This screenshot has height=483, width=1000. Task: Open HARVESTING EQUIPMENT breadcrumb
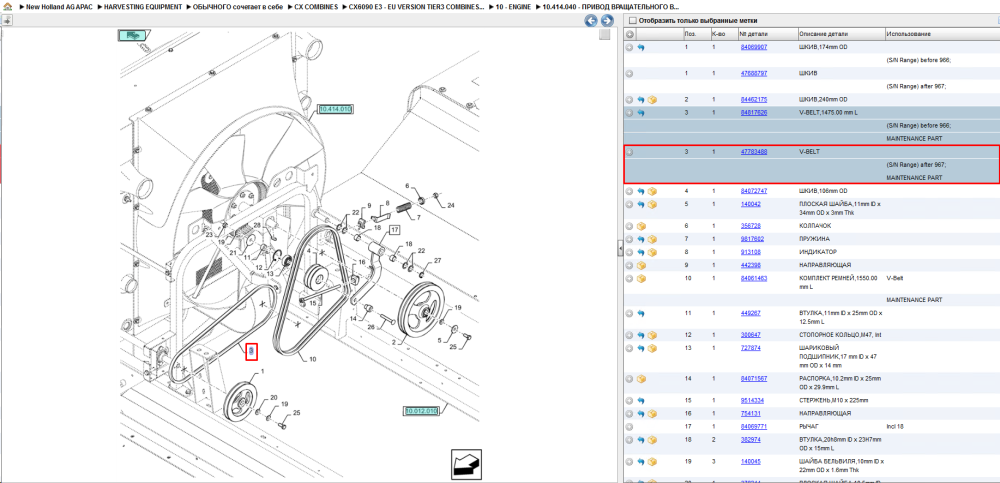[142, 6]
